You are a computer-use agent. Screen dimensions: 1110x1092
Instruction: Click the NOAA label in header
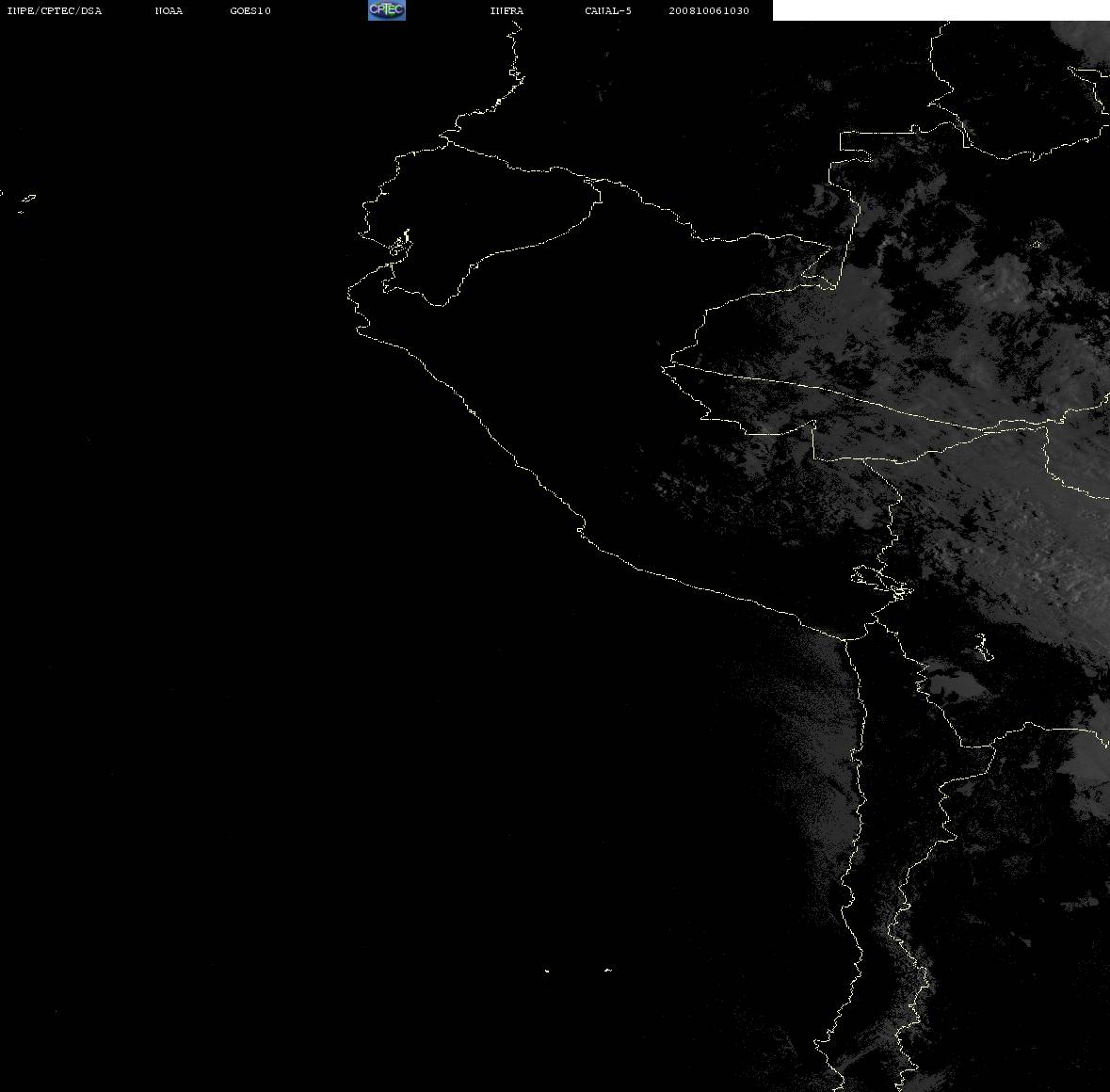point(169,10)
